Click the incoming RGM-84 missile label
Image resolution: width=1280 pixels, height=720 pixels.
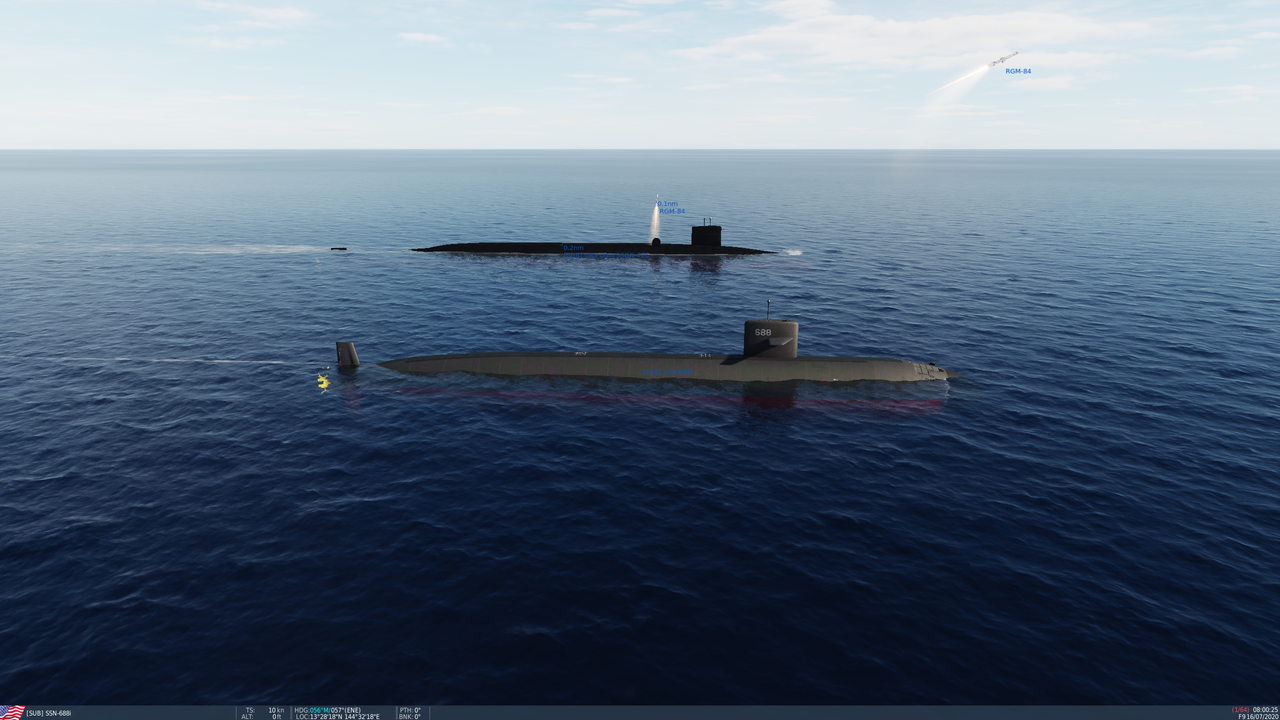(1017, 70)
